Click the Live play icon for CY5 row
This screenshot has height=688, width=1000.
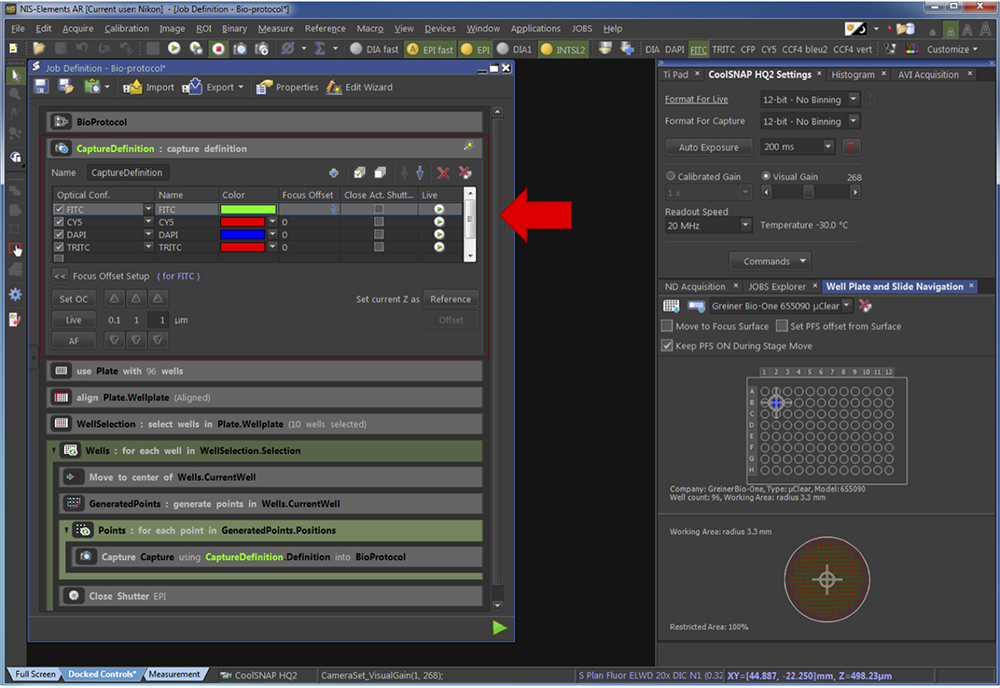439,222
